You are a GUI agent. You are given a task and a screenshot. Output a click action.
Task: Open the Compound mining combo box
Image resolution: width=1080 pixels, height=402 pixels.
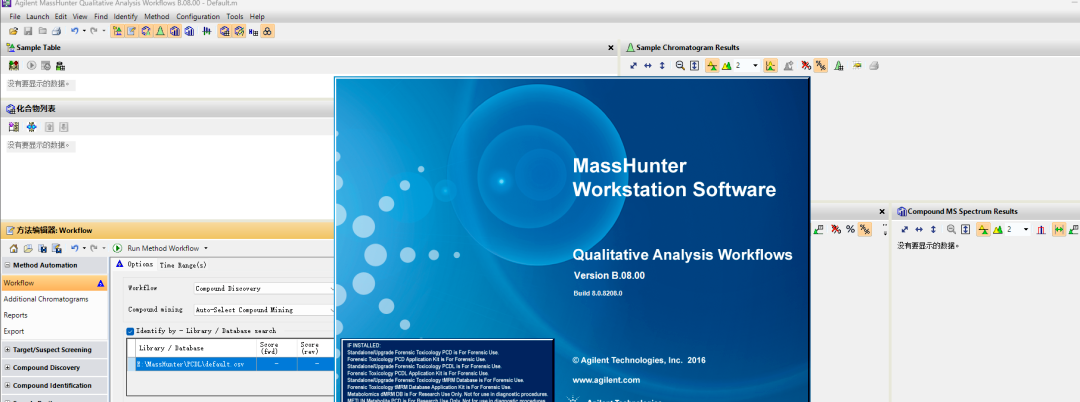pyautogui.click(x=264, y=310)
